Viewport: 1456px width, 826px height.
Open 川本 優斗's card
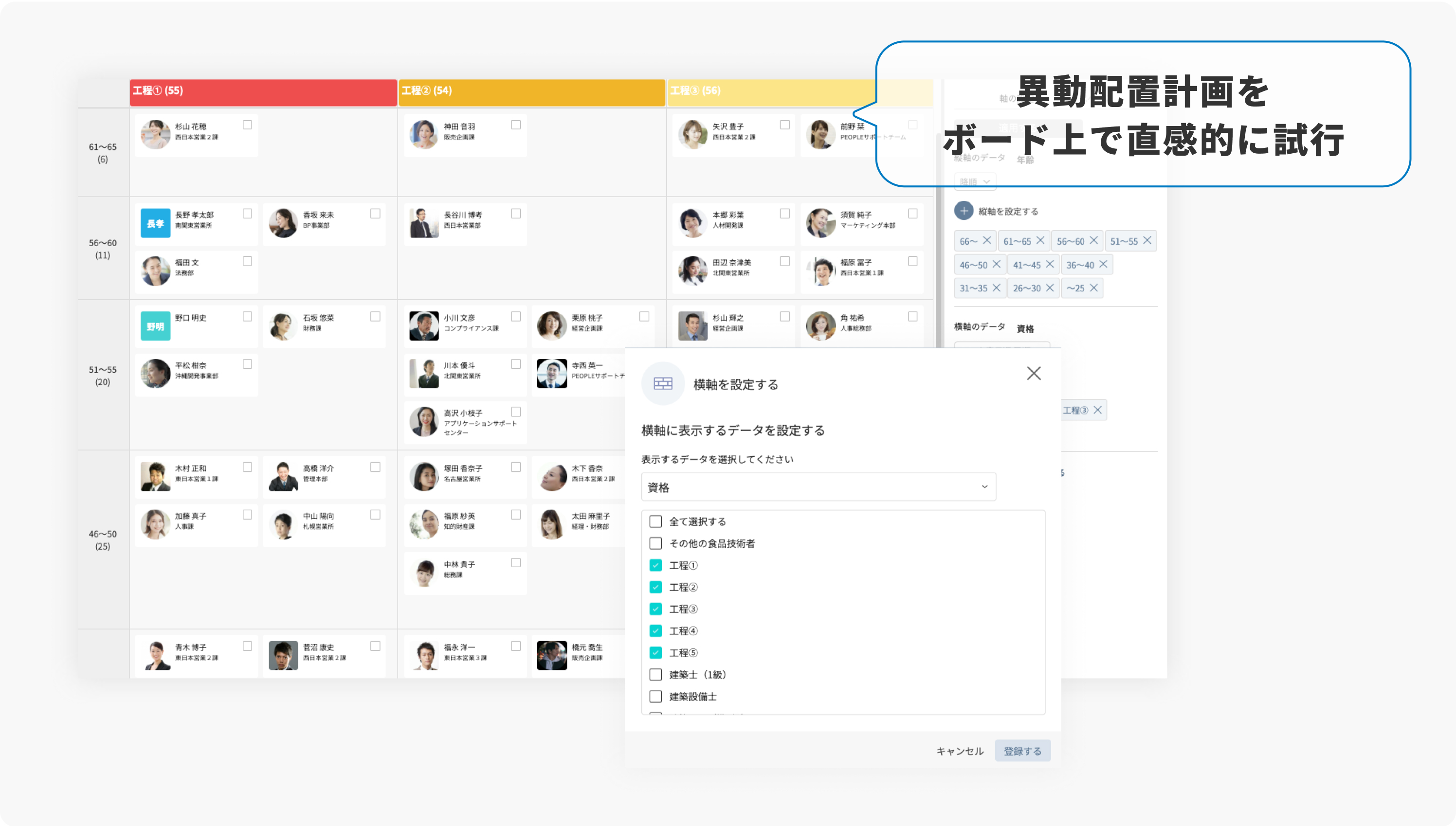[x=465, y=375]
